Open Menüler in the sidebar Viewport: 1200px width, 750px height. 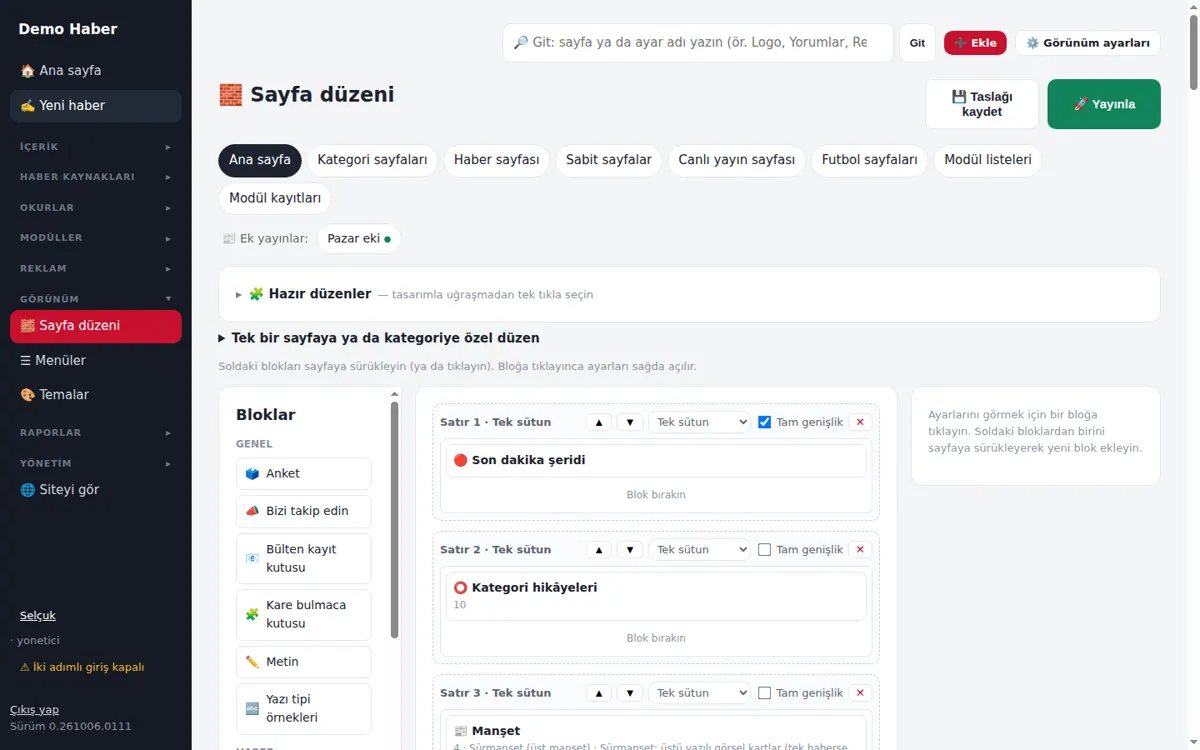(96, 360)
